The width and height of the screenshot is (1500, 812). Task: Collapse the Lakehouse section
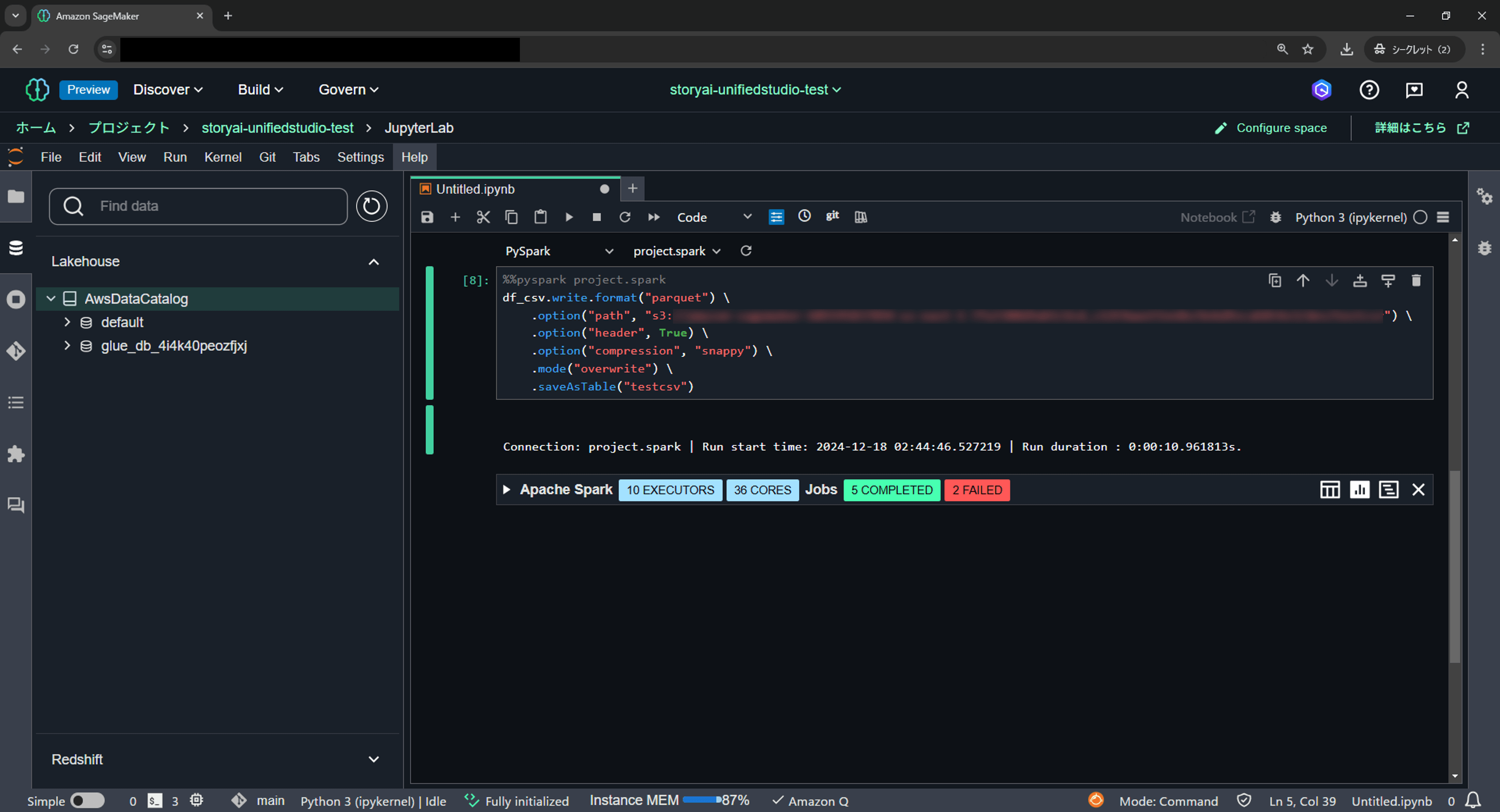(374, 262)
